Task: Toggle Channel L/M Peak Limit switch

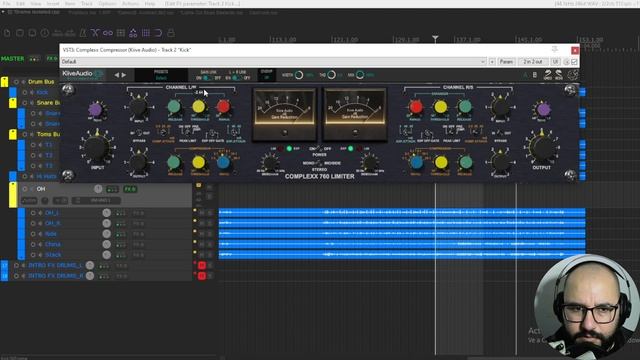Action: tap(187, 131)
